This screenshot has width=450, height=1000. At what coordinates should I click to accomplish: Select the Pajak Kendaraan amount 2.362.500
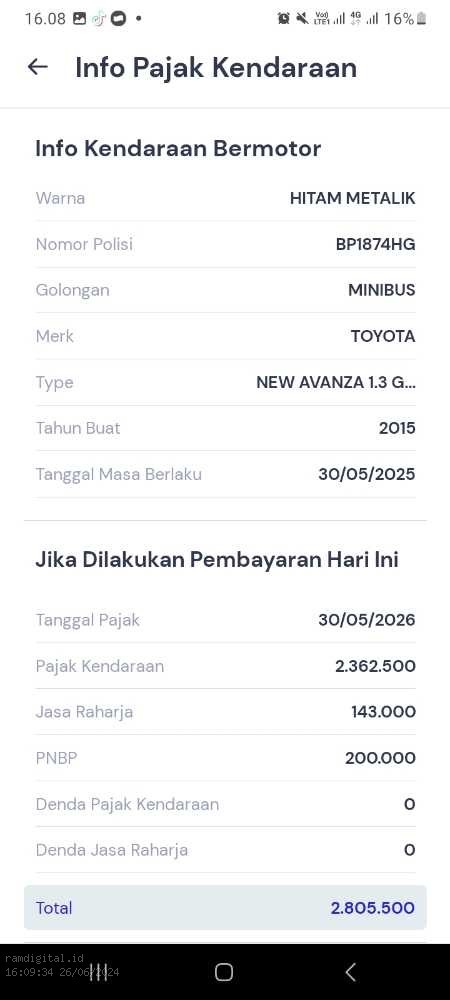tap(375, 666)
